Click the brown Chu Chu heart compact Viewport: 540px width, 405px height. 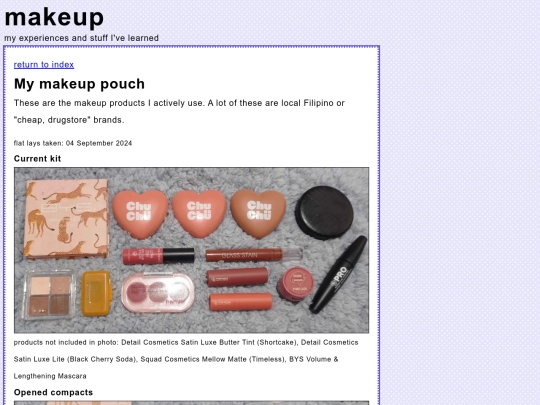(258, 214)
